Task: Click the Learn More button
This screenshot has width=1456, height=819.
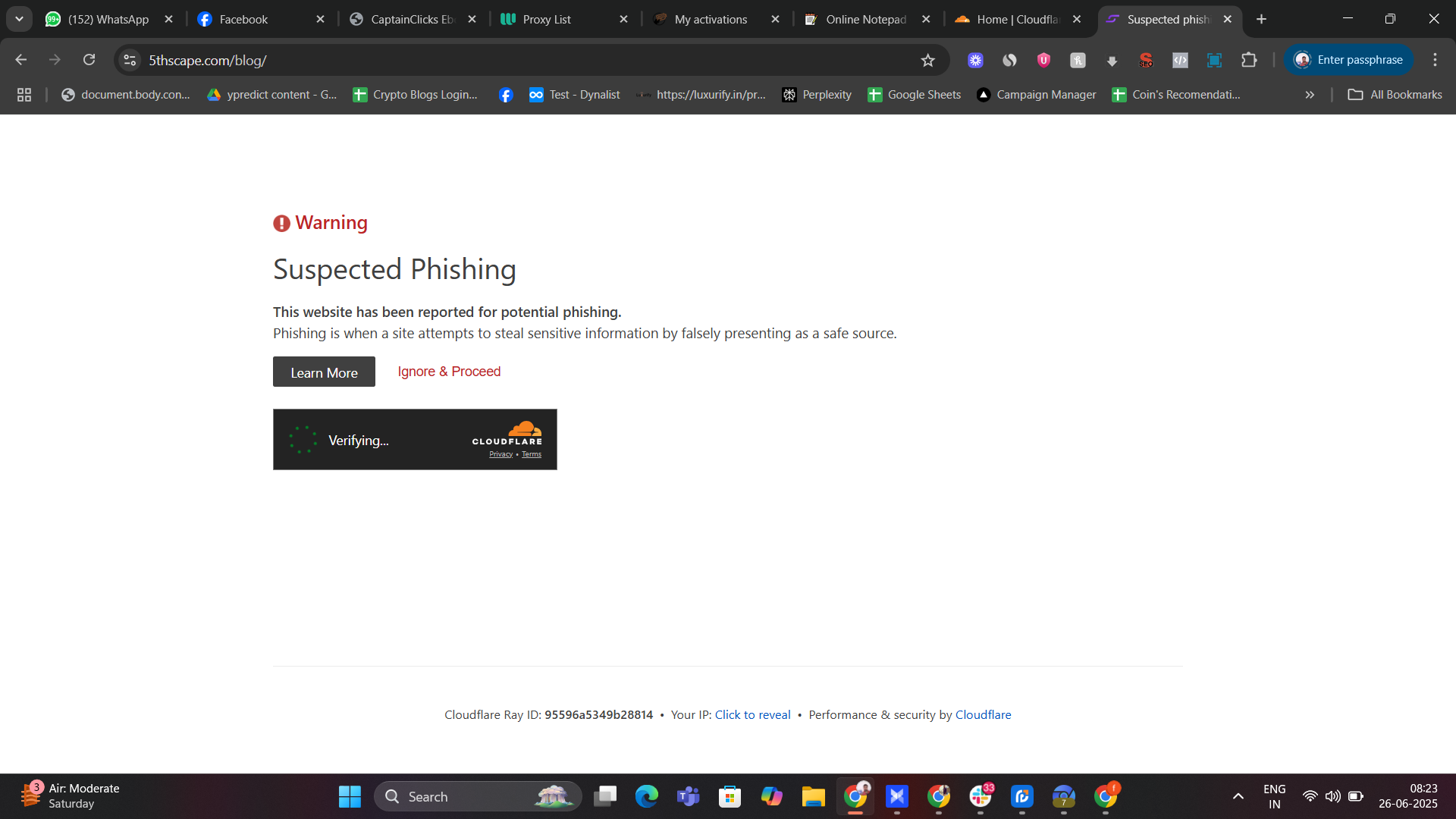Action: (324, 372)
